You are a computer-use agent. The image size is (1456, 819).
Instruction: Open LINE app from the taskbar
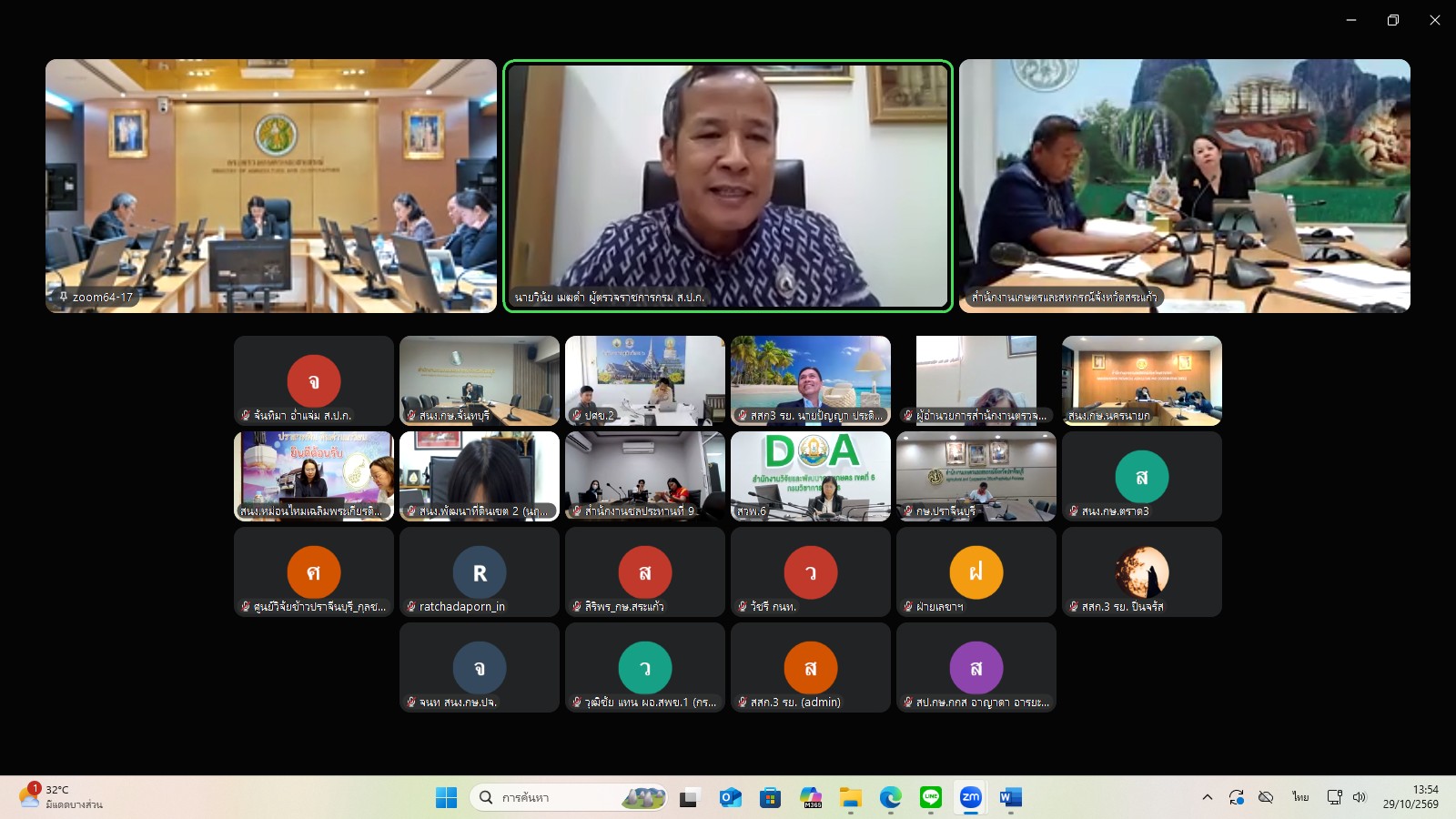pos(931,798)
